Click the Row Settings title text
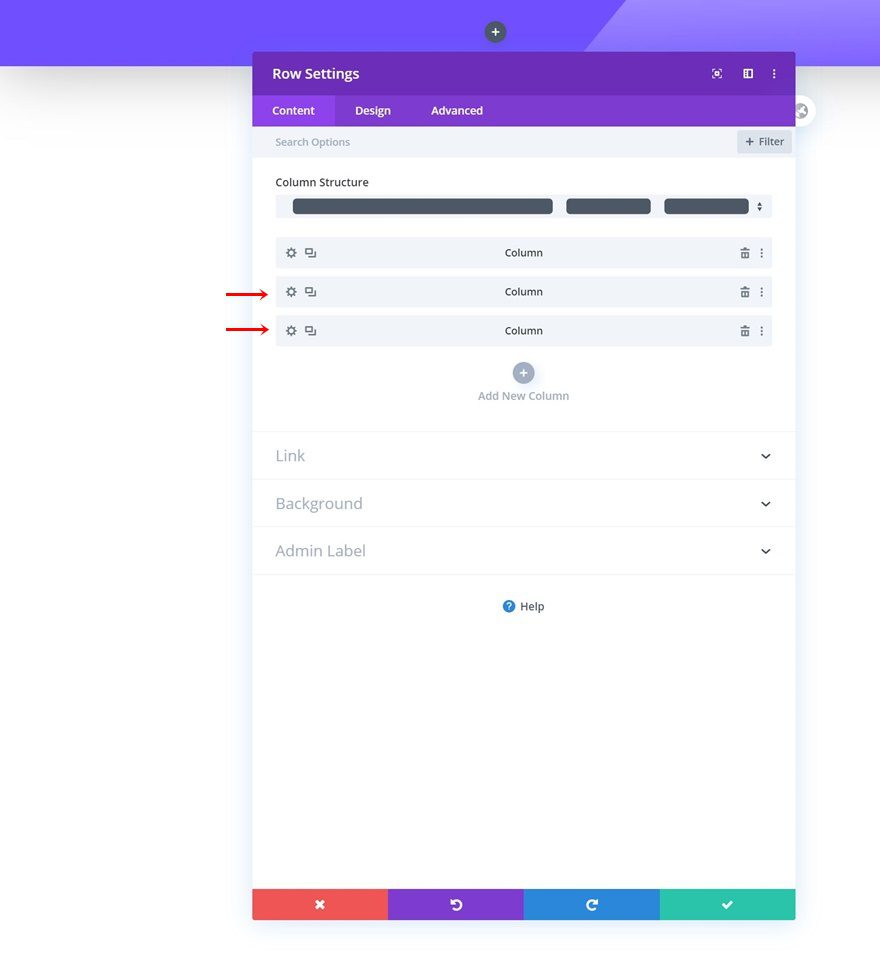Screen dimensions: 880x975 tap(315, 74)
